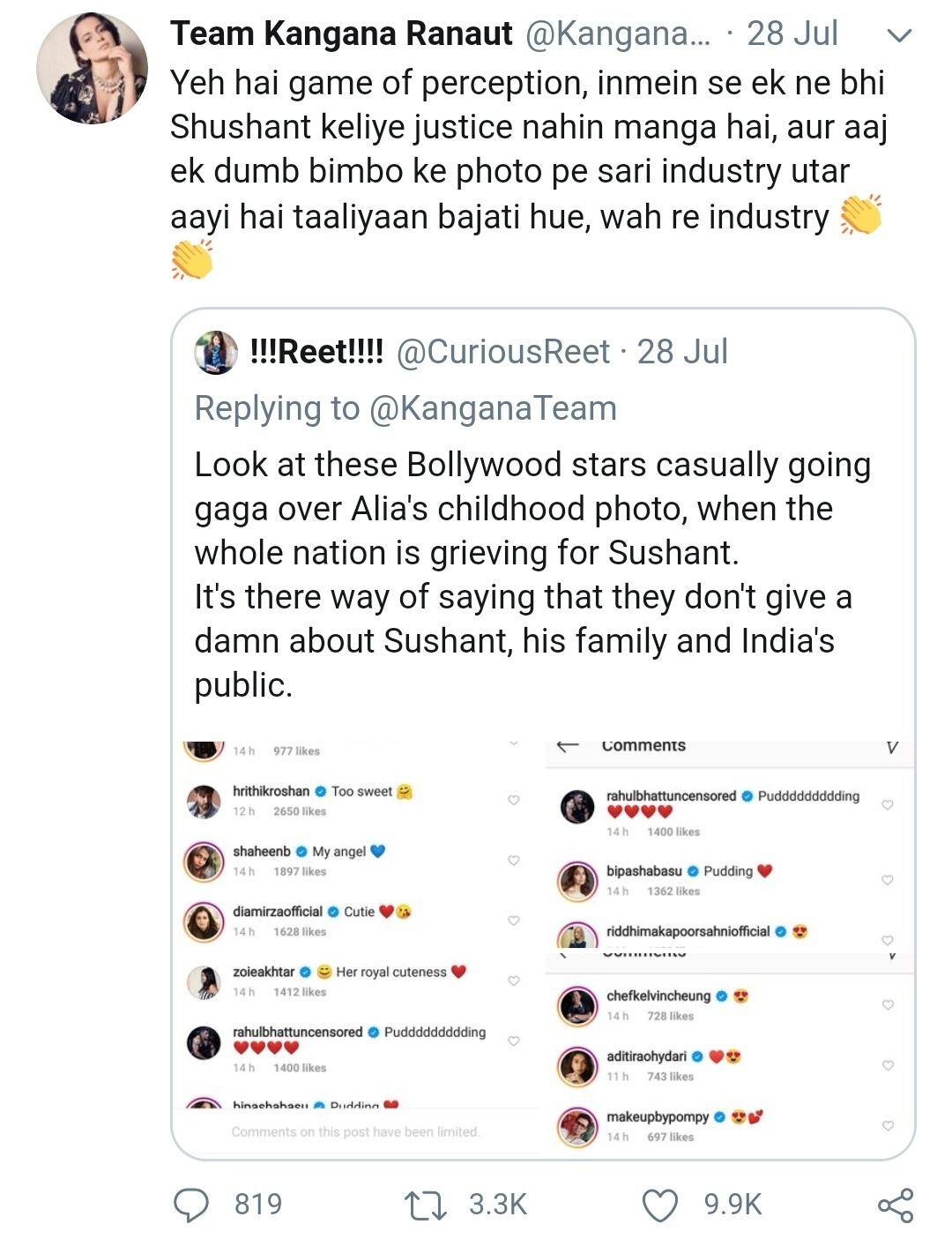Like diamirzaofficial's "Cutie" comment heart
This screenshot has width=952, height=1239.
click(514, 920)
